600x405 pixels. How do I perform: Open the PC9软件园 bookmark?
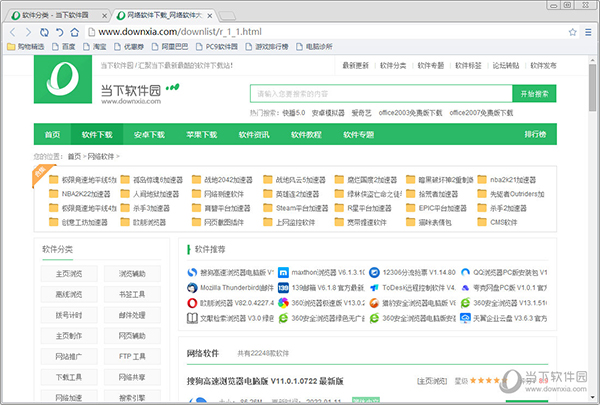217,47
